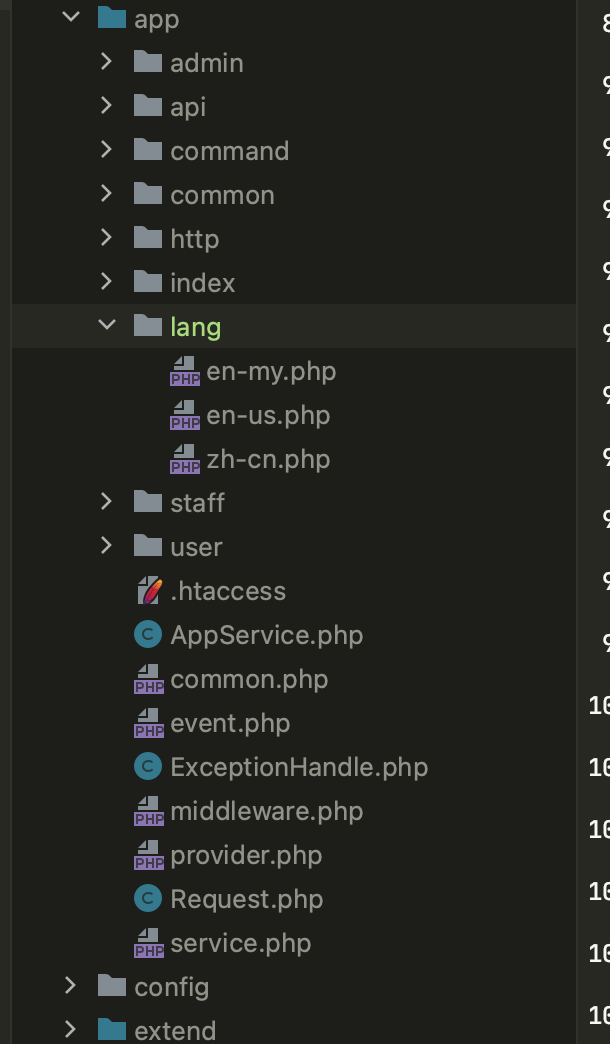Select the en-us.php file name
610x1044 pixels.
click(x=268, y=415)
